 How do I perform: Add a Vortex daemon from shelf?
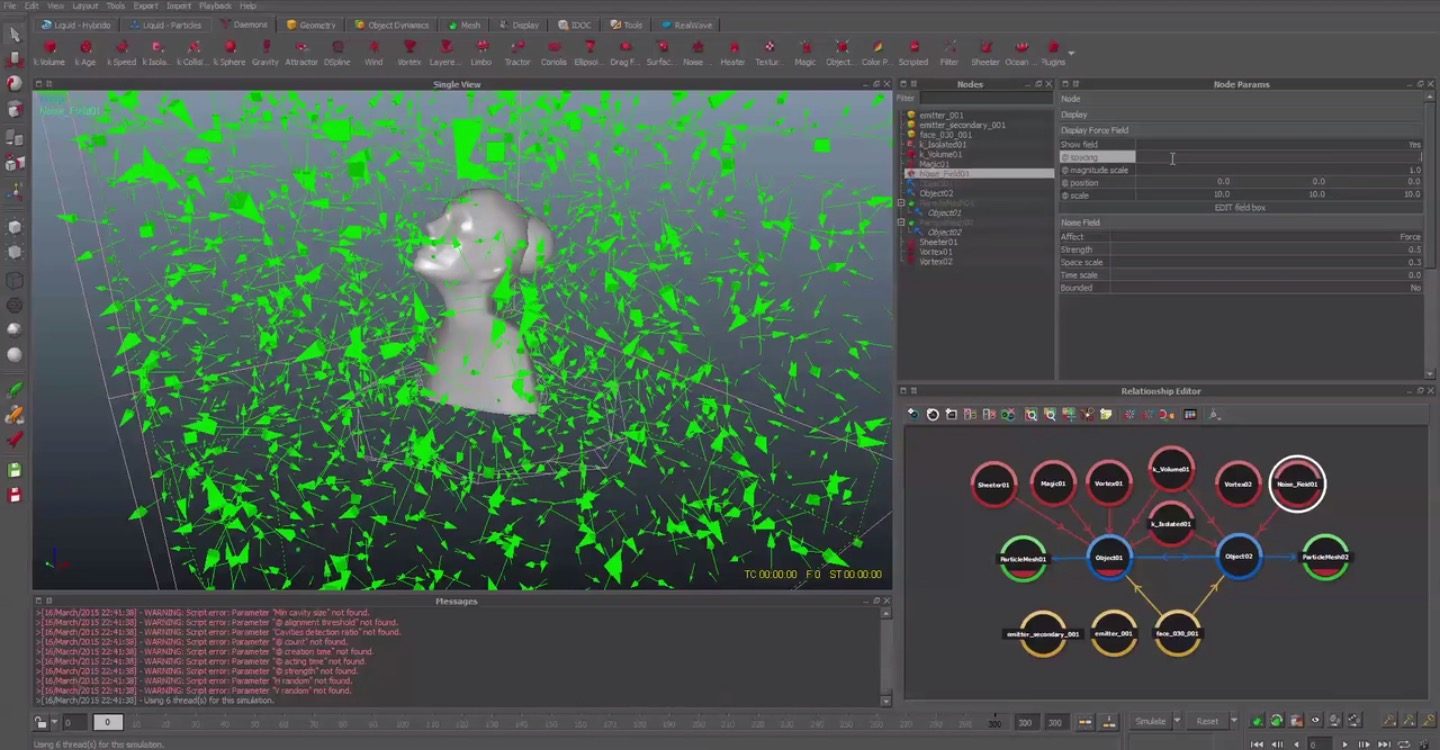tap(409, 52)
